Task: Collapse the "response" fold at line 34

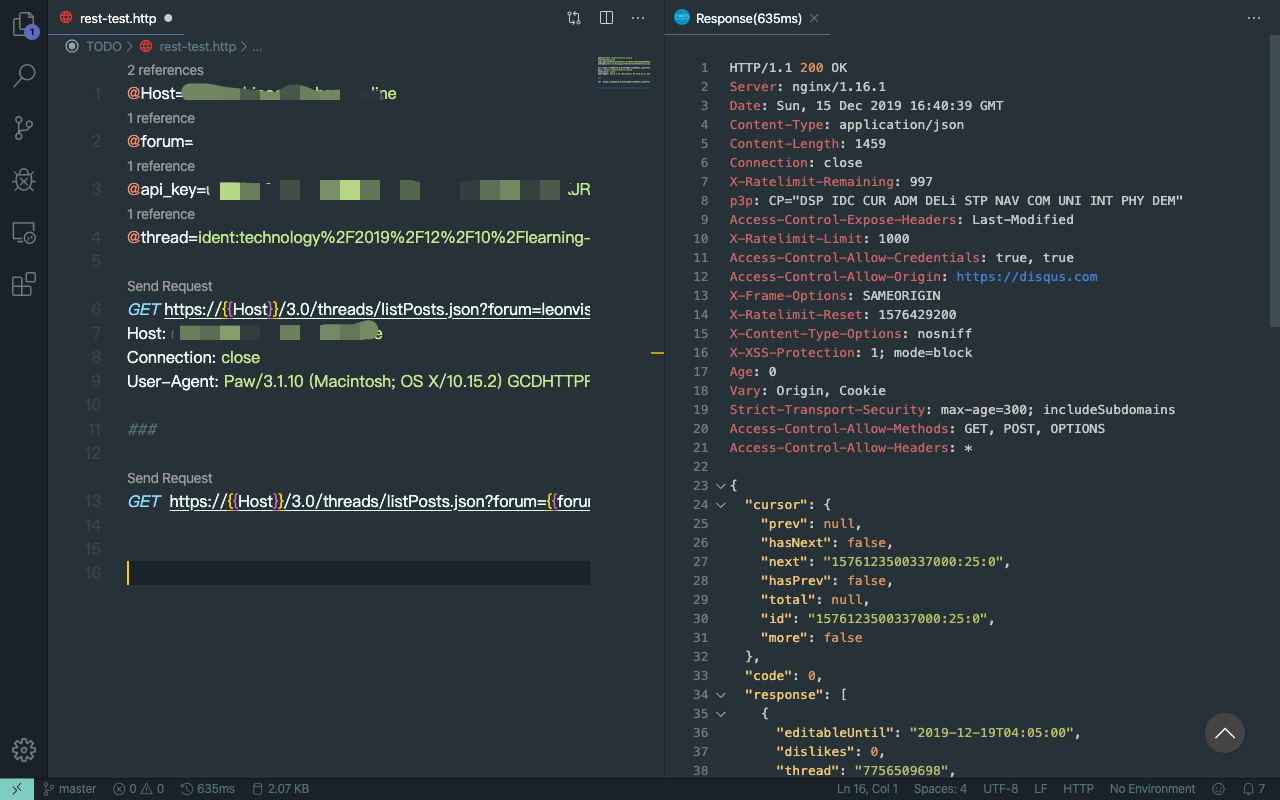Action: 721,695
